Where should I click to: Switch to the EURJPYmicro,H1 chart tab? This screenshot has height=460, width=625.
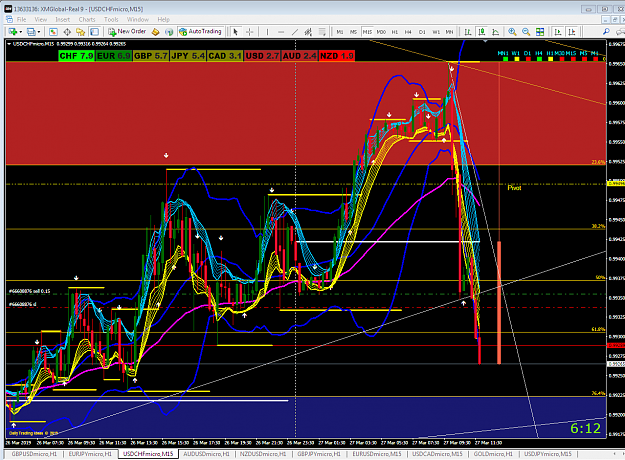click(90, 454)
